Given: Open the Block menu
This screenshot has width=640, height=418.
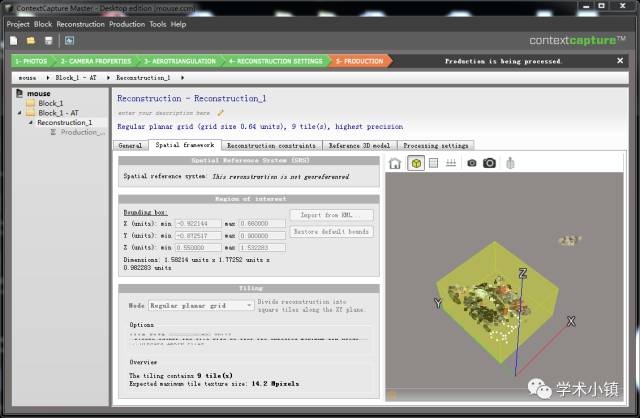Looking at the screenshot, I should tap(43, 24).
